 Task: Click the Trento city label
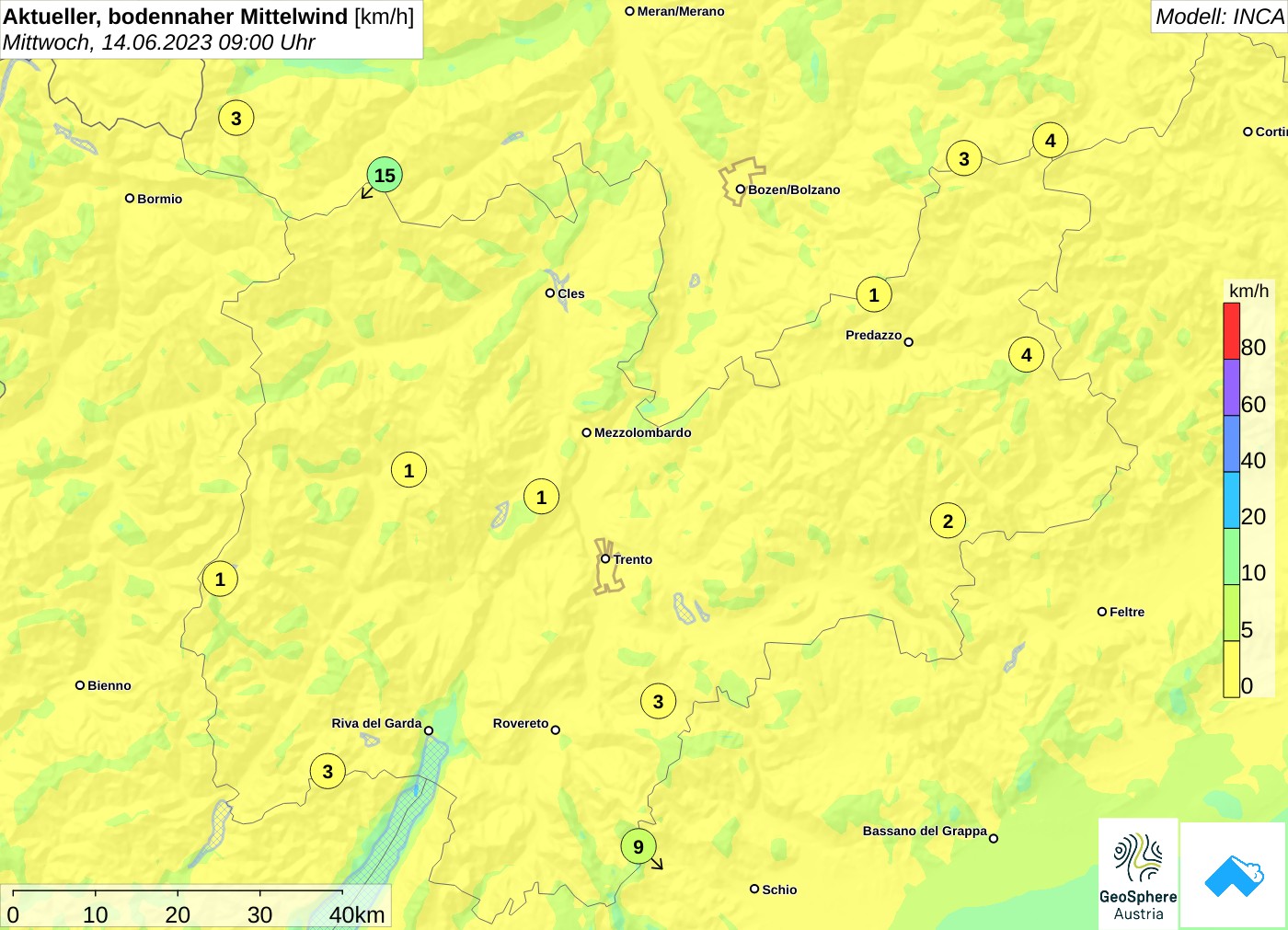(x=633, y=559)
